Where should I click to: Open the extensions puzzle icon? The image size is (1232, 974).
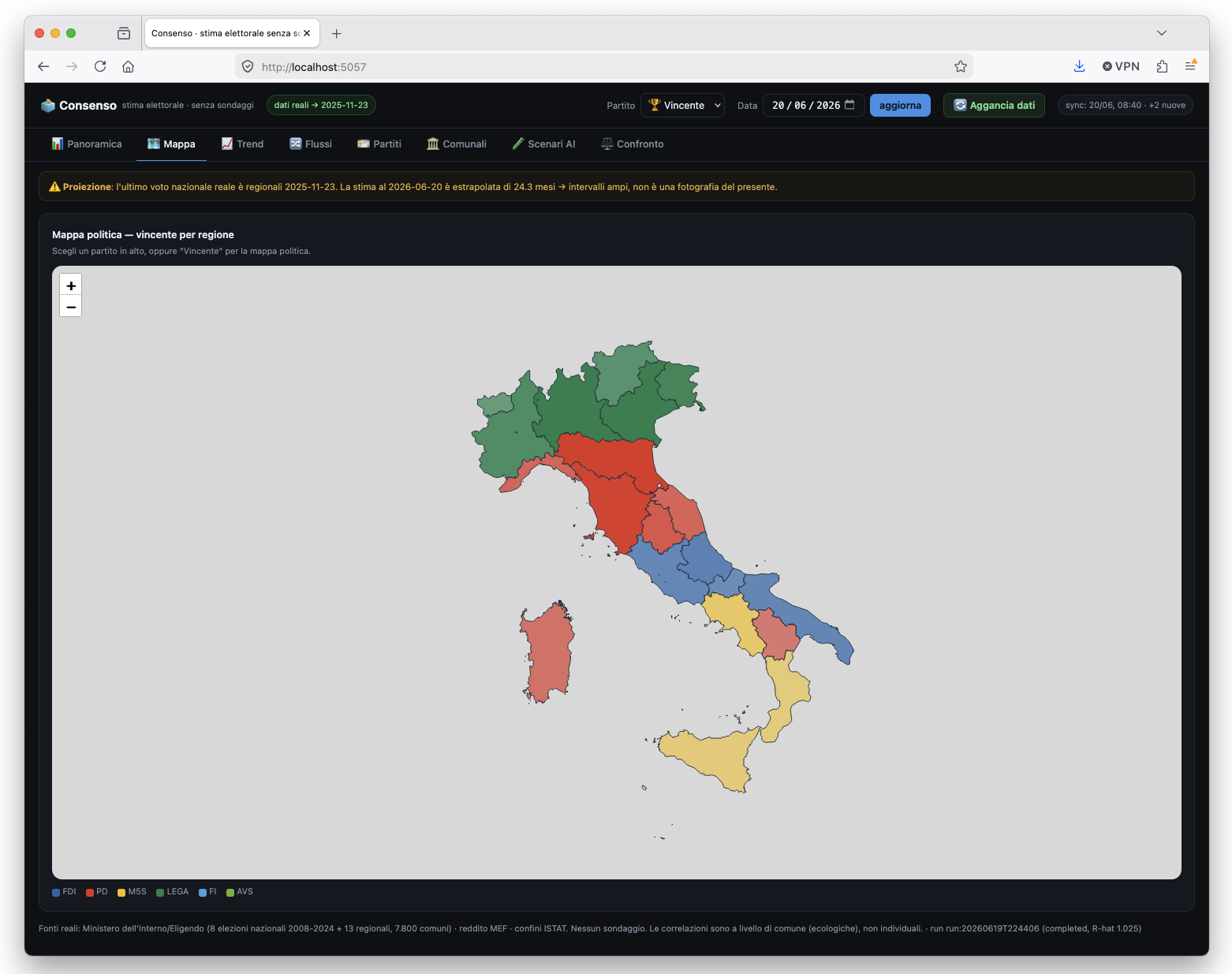pos(1162,66)
